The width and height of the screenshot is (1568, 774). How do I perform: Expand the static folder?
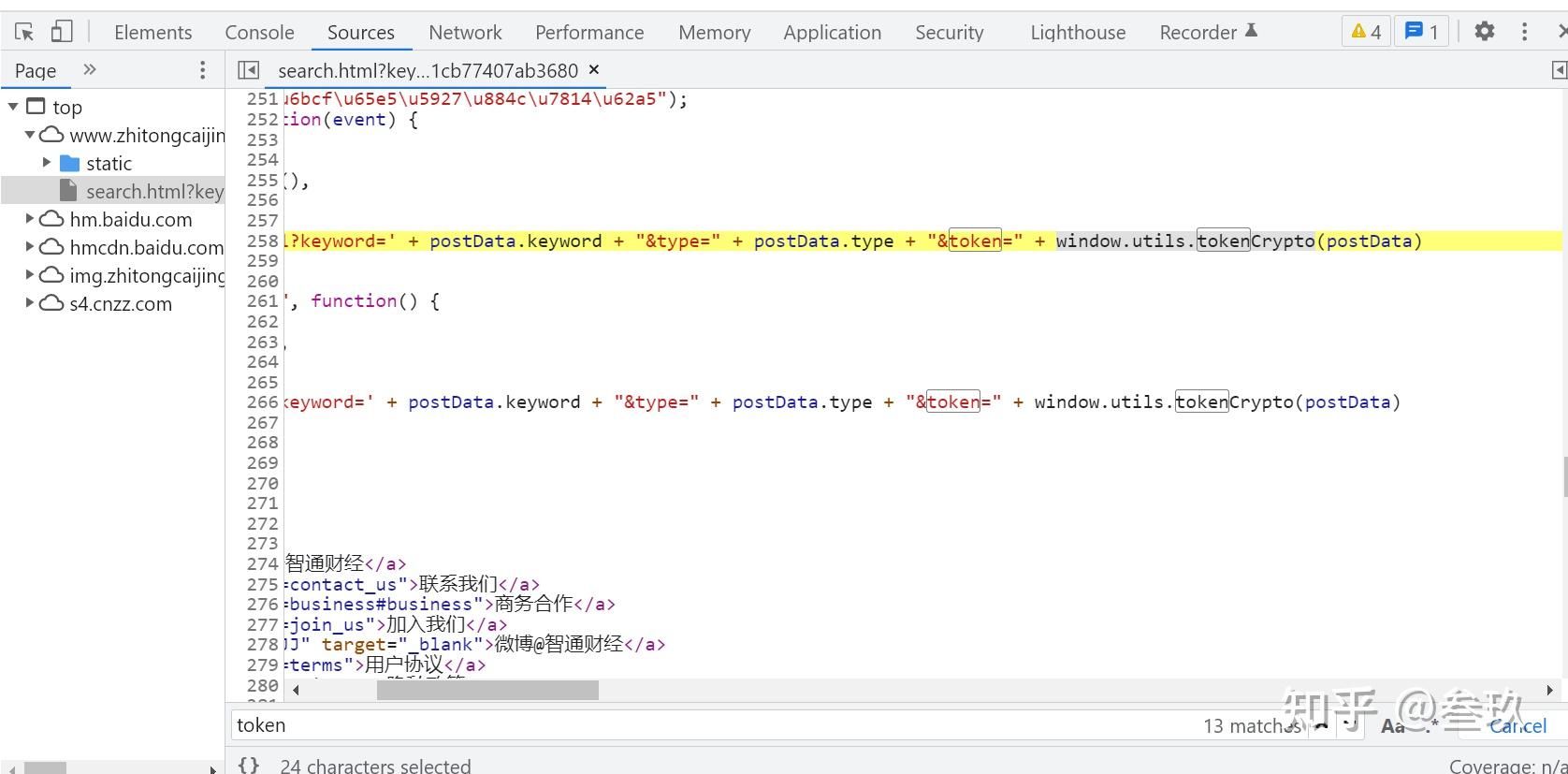[x=47, y=163]
